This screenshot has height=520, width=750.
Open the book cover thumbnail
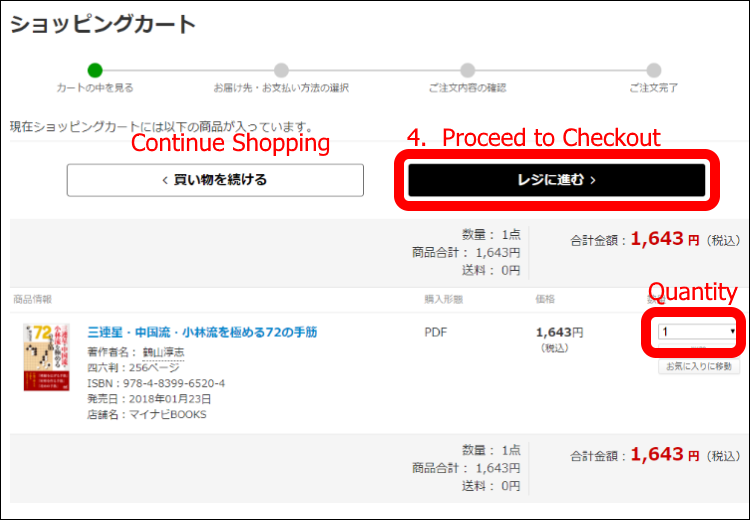[46, 357]
